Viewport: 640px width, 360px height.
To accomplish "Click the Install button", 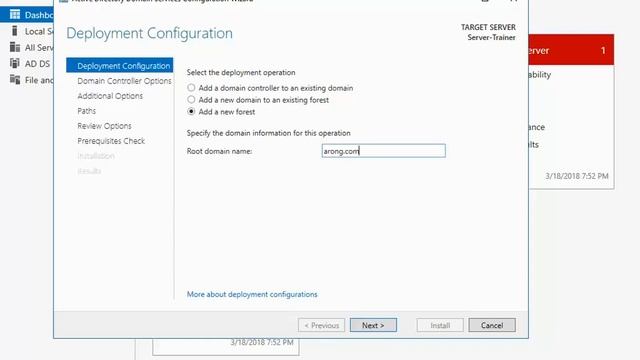I will coord(440,325).
